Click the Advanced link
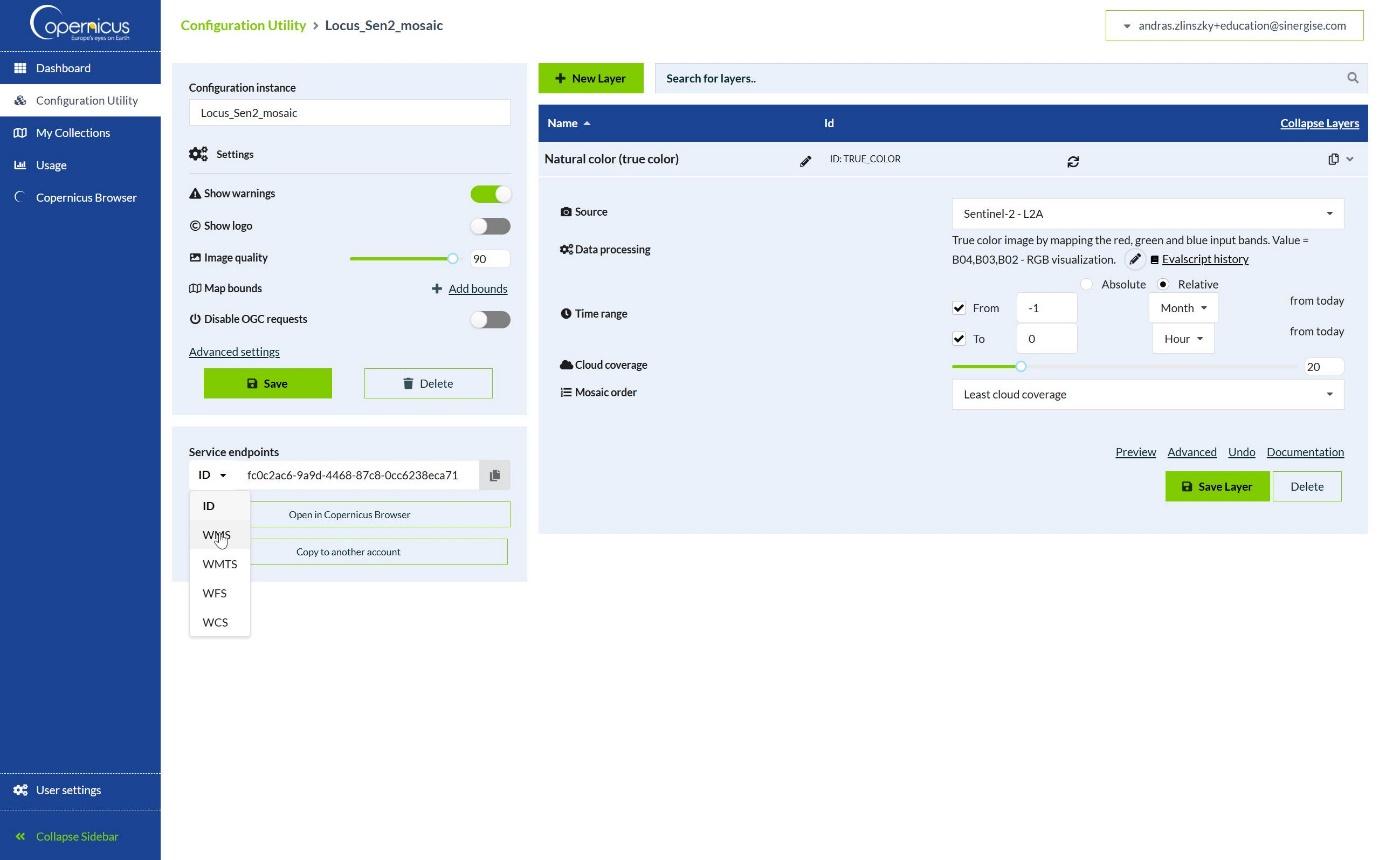 tap(1192, 452)
